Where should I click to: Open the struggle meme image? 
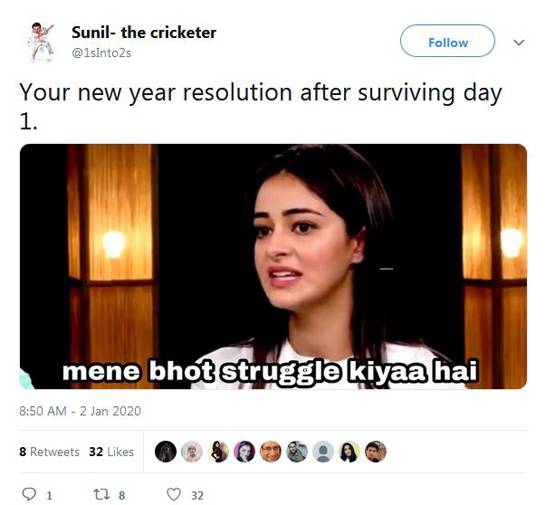point(273,266)
